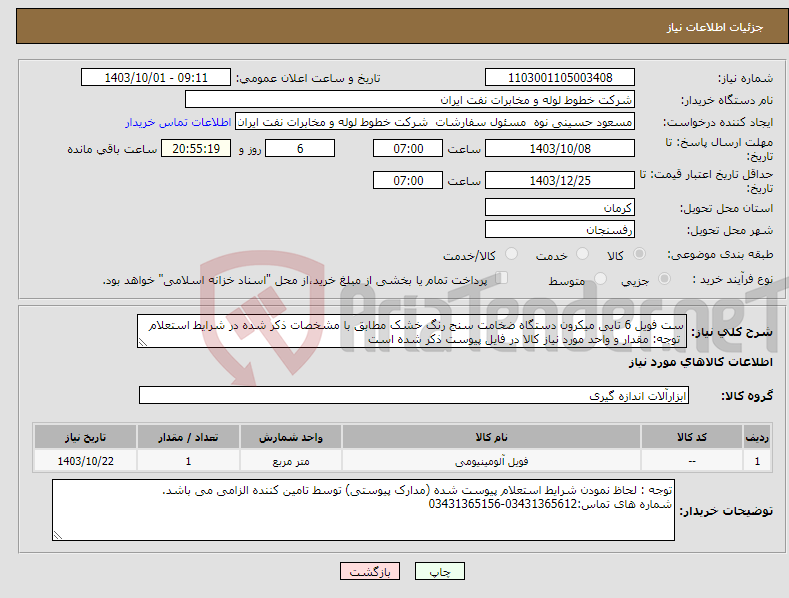The image size is (789, 598).
Task: Click the توضیحات خریدار notes textarea
Action: tap(363, 510)
